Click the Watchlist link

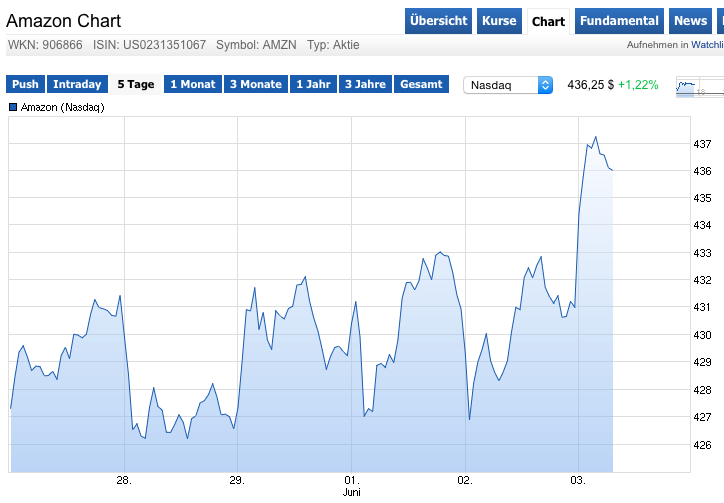(707, 45)
